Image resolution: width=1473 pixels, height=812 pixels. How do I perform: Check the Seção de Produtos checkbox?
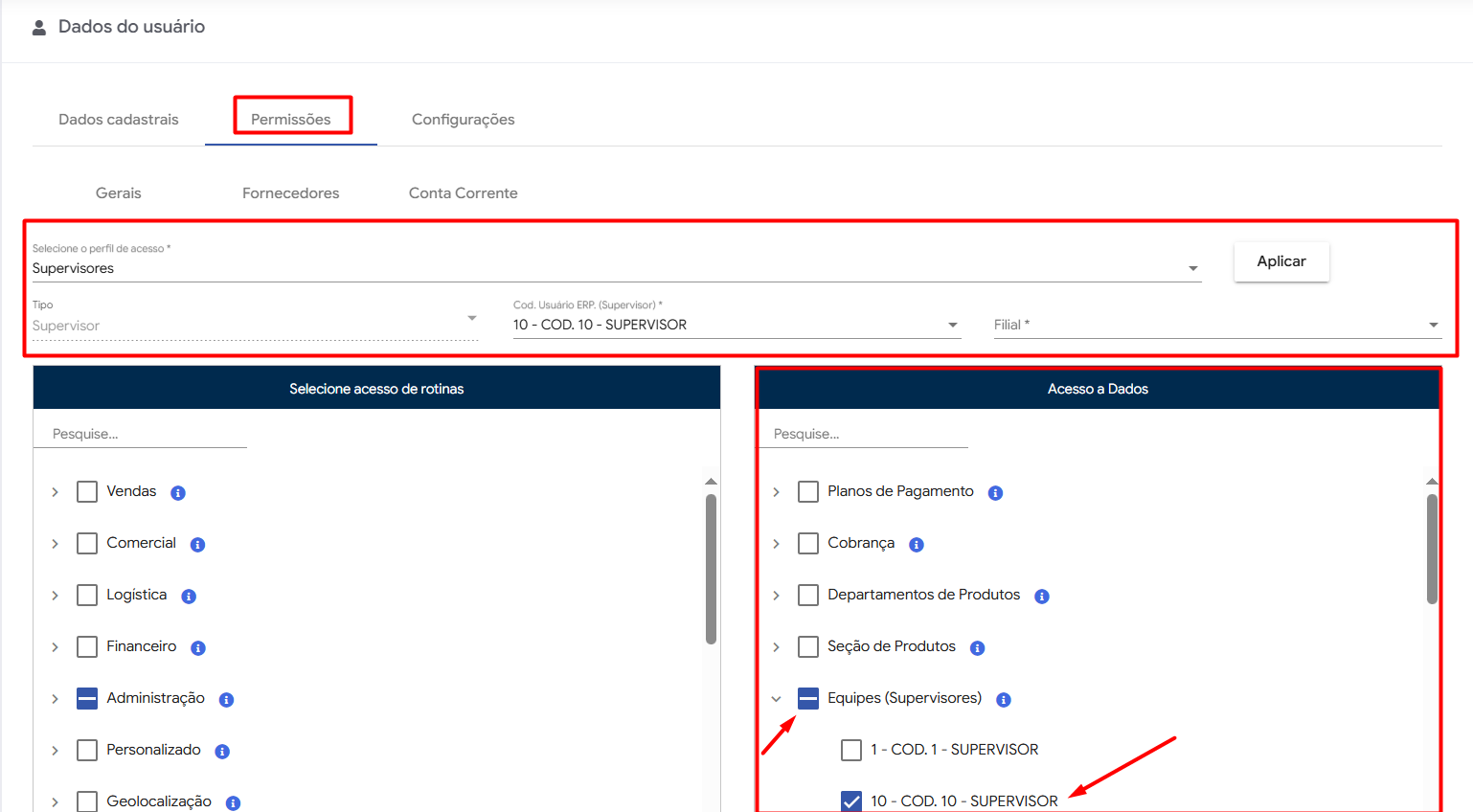(808, 647)
